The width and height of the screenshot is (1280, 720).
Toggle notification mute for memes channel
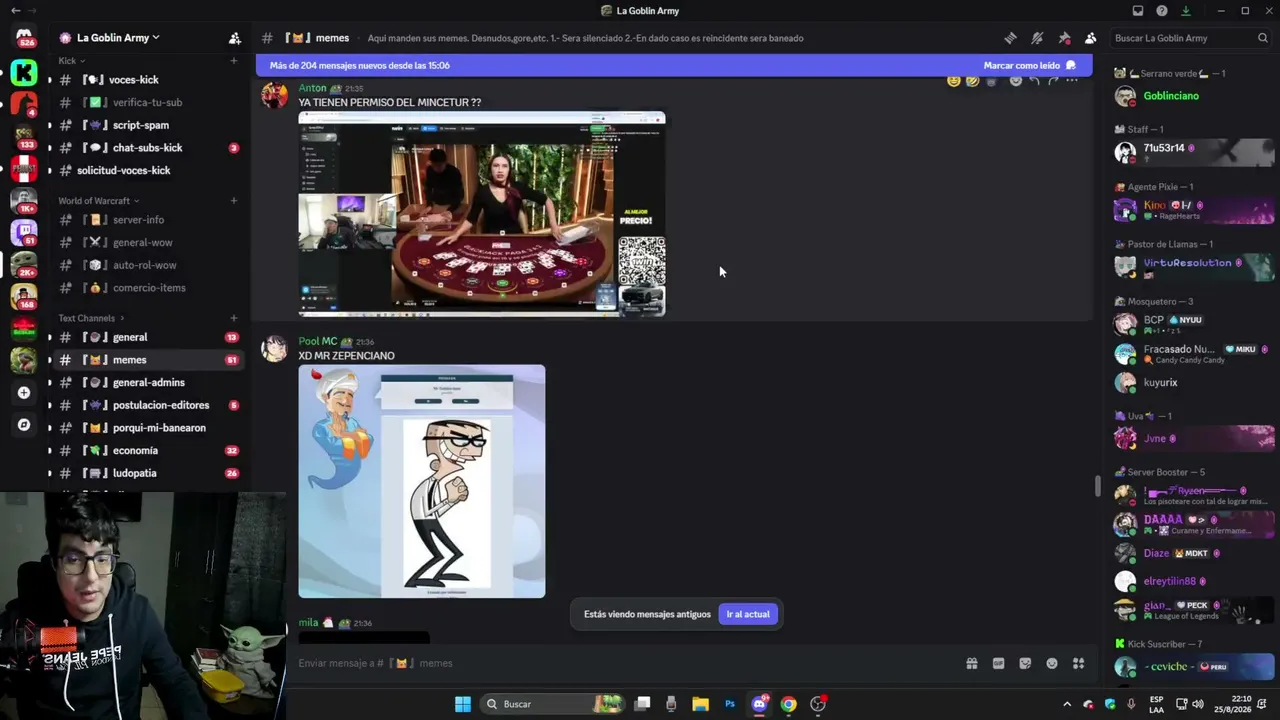[x=1037, y=38]
